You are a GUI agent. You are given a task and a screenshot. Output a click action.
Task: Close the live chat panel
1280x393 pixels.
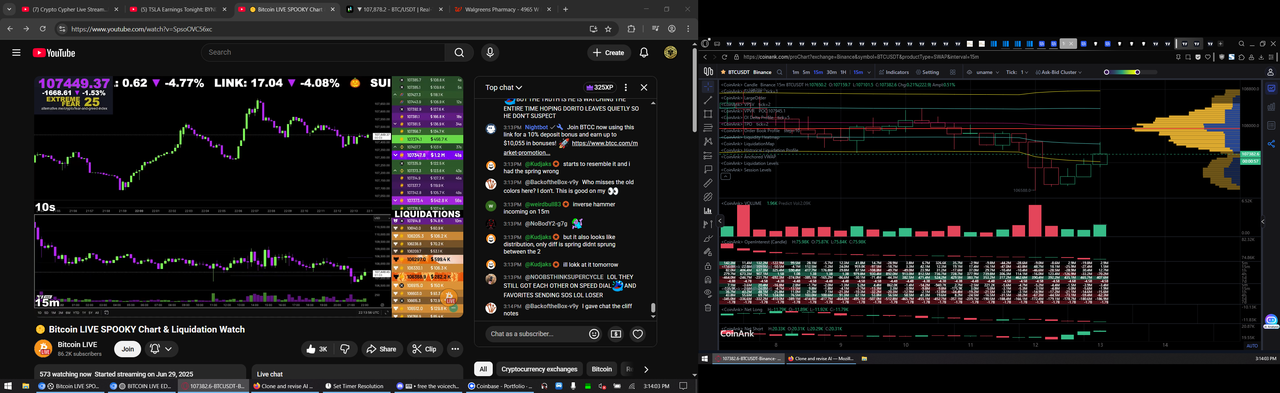tap(644, 87)
